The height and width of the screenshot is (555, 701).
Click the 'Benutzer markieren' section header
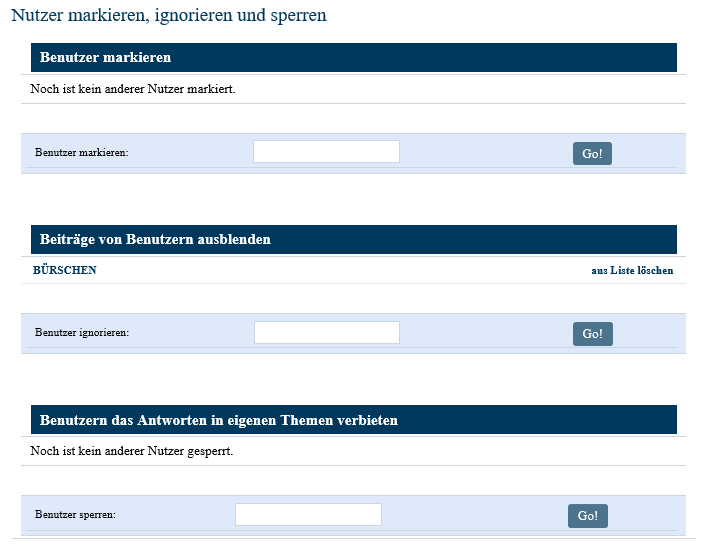(x=105, y=58)
